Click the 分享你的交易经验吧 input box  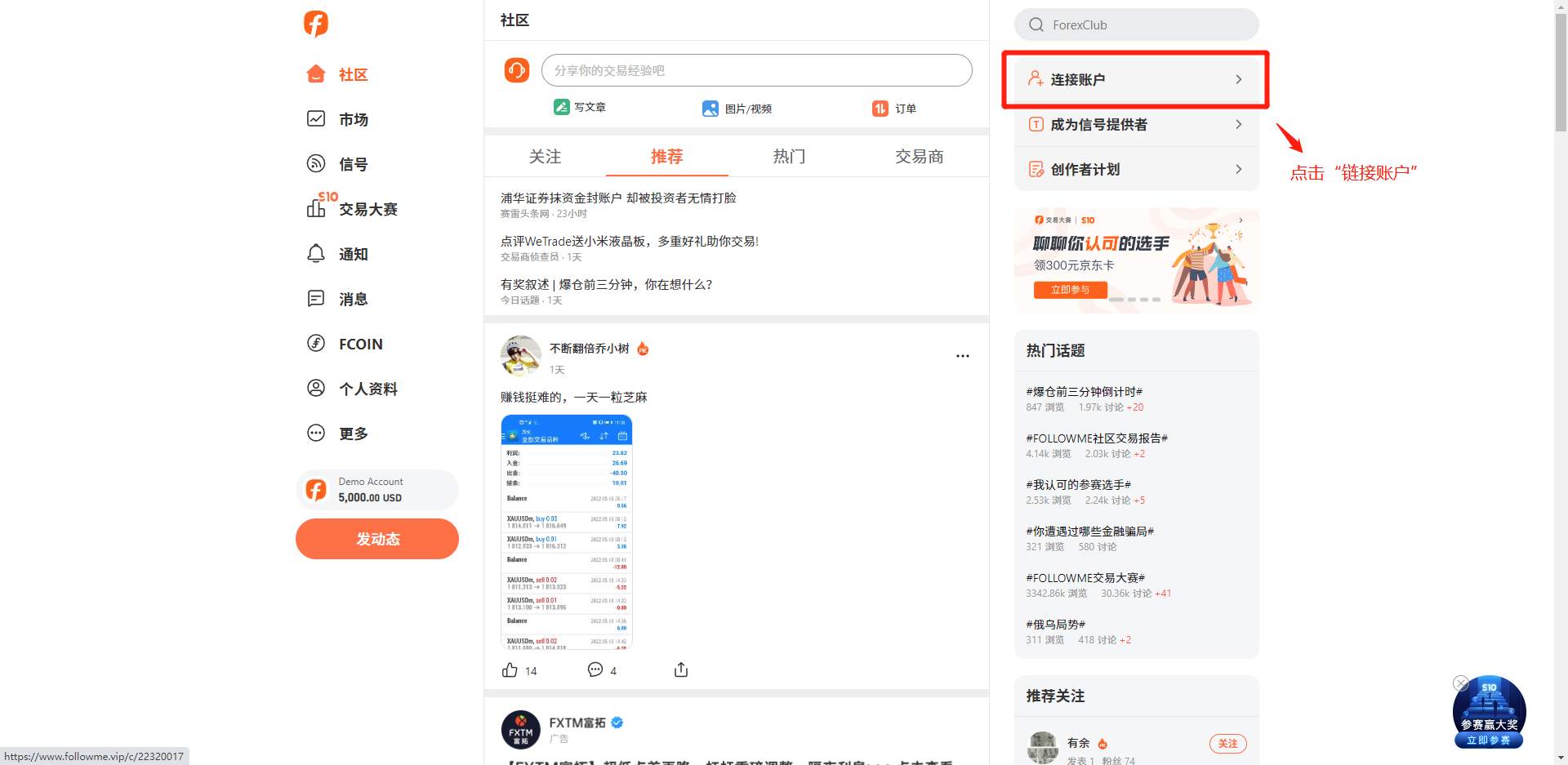[x=756, y=70]
